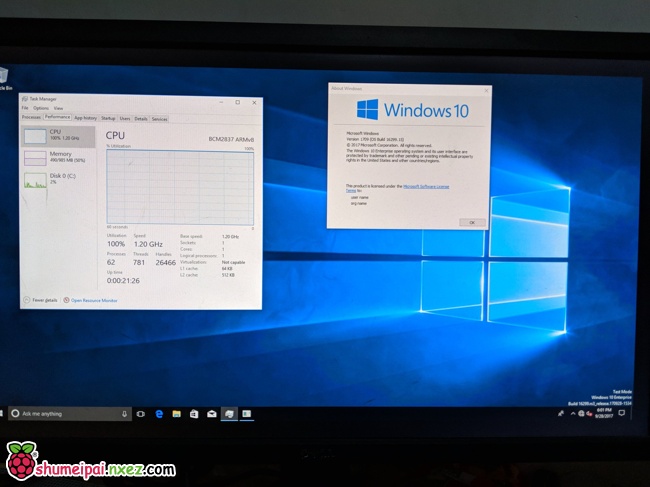This screenshot has height=487, width=650.
Task: Switch to the About Windows taskbar button
Action: 247,414
